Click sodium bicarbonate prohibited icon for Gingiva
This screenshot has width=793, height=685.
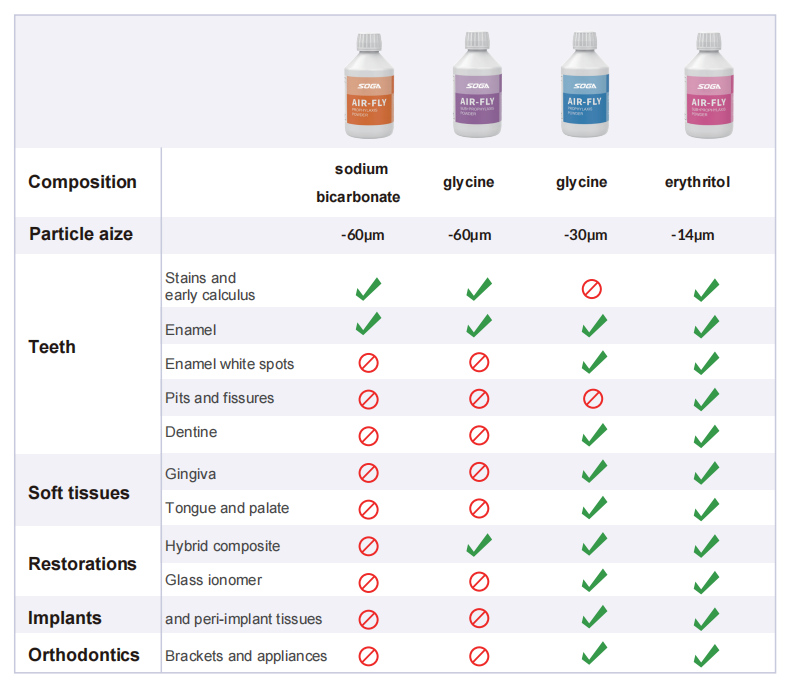click(368, 473)
